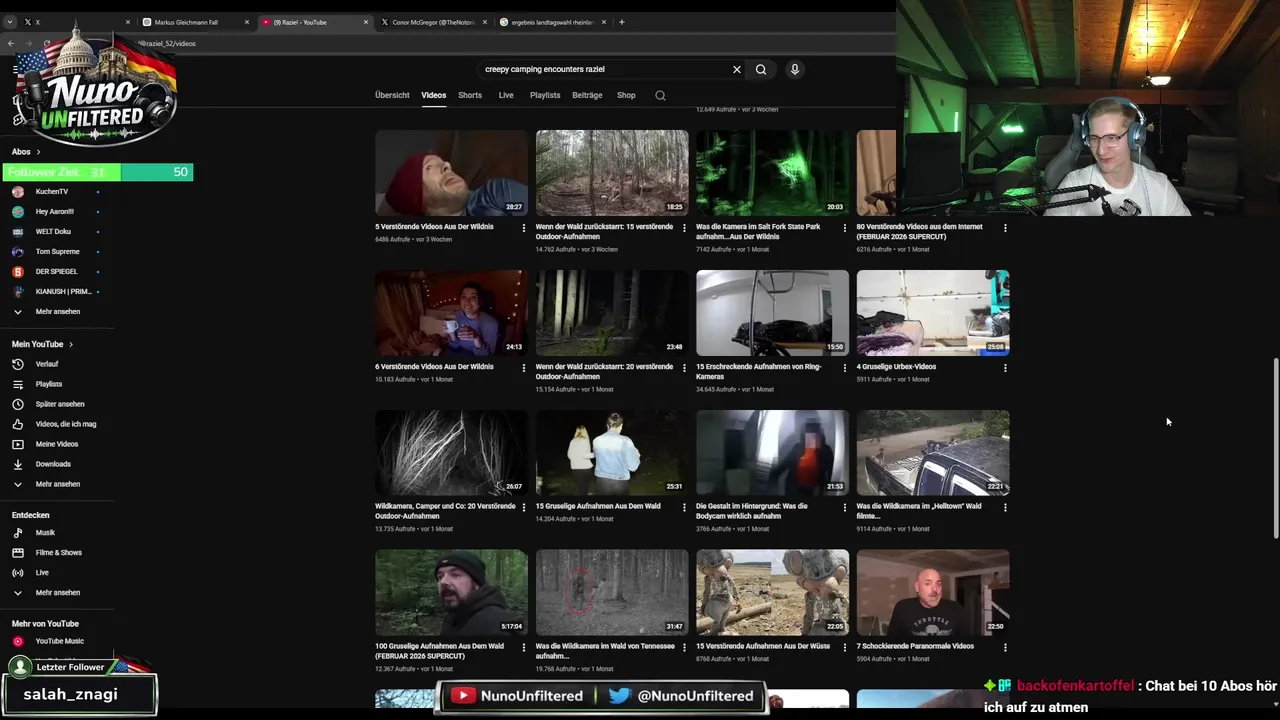The height and width of the screenshot is (720, 1280).
Task: Go back with the browser back arrow
Action: [11, 43]
